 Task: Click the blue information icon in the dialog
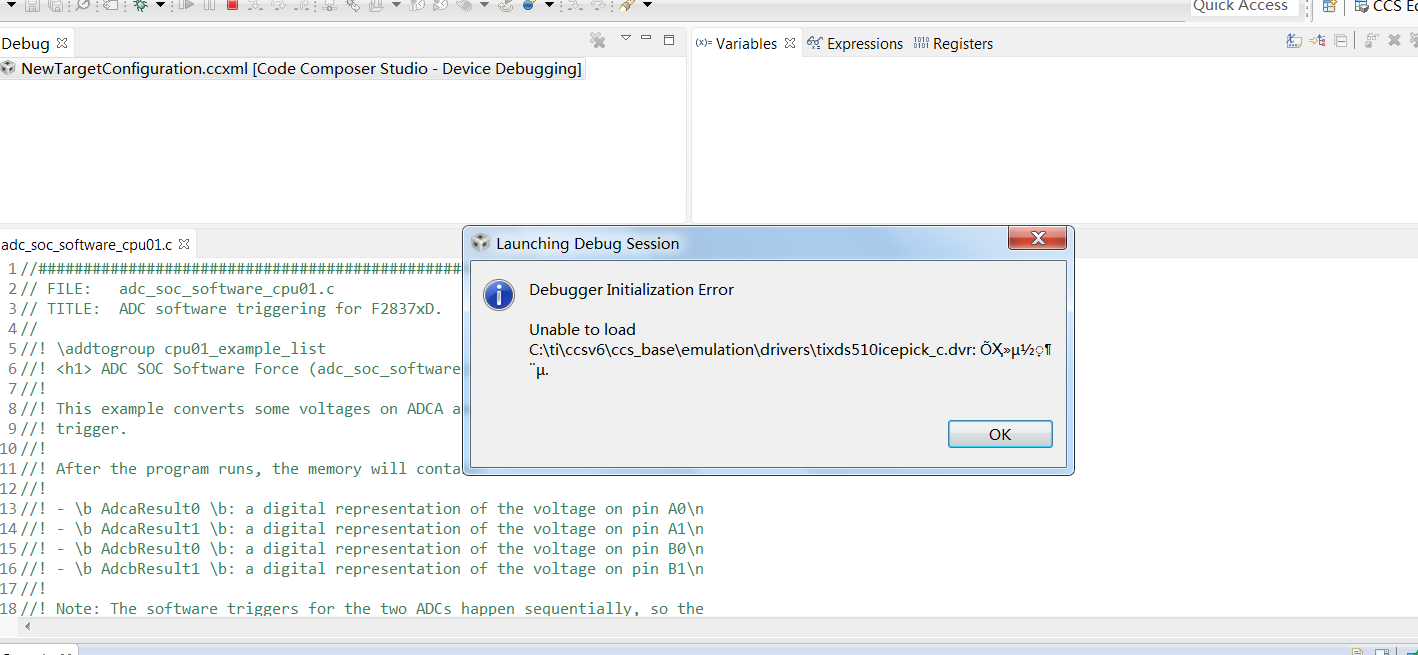(x=498, y=294)
